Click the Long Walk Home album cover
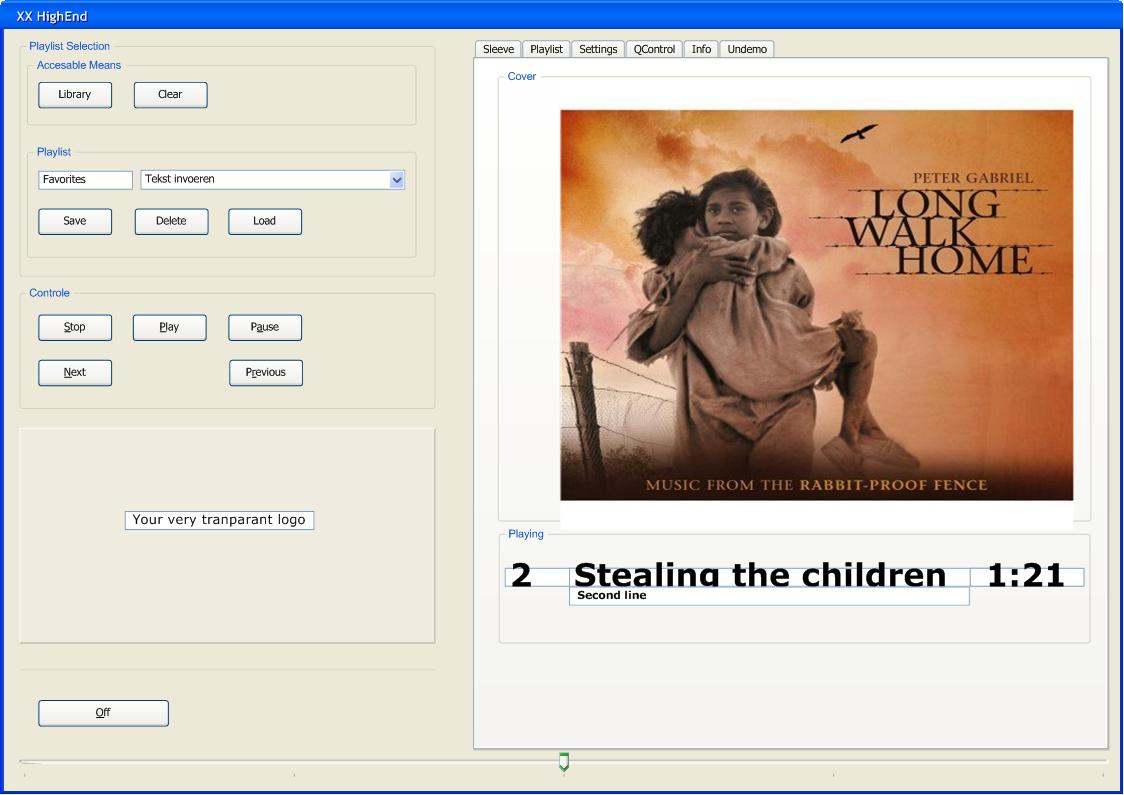Image resolution: width=1124 pixels, height=795 pixels. [x=816, y=305]
